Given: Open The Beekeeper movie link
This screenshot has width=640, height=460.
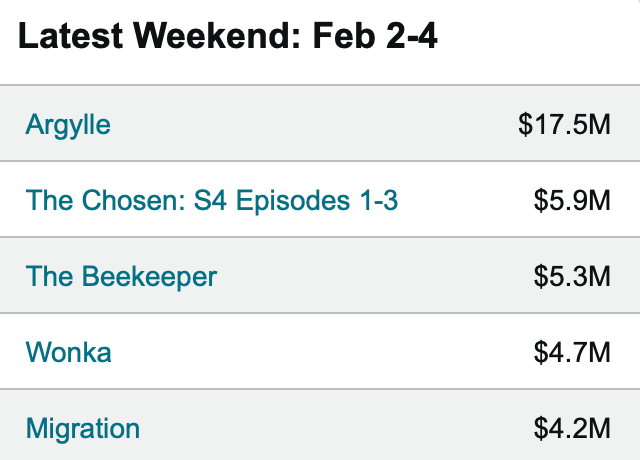Looking at the screenshot, I should tap(121, 276).
